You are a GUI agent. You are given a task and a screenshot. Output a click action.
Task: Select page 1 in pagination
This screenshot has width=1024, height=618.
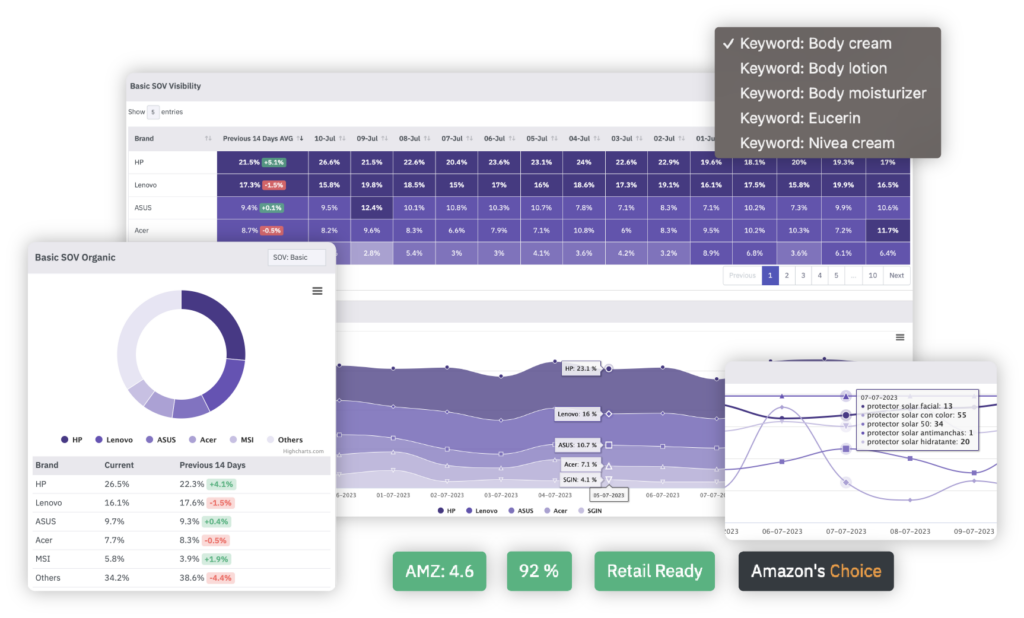[770, 276]
